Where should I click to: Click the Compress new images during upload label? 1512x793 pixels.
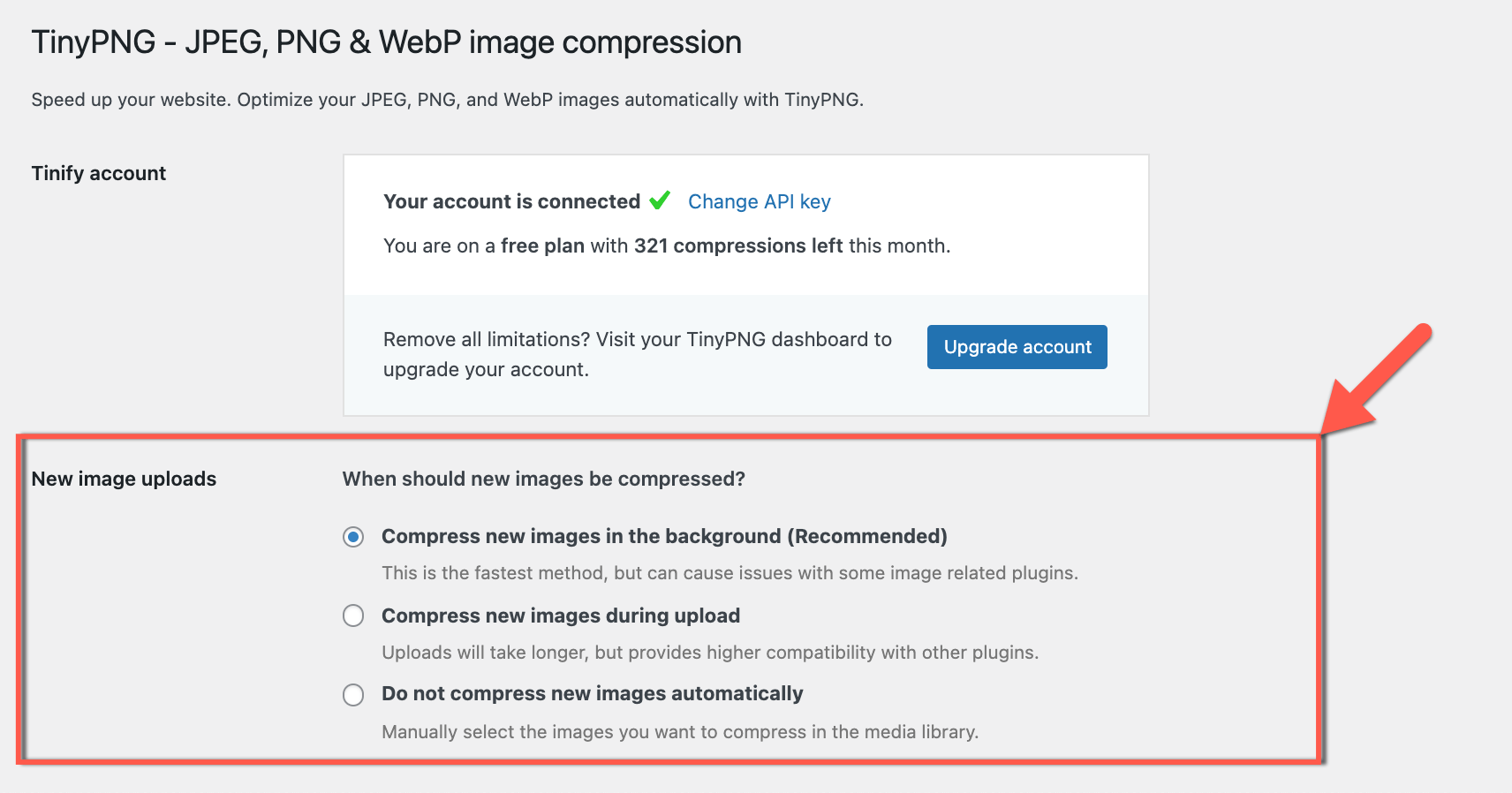[x=561, y=616]
